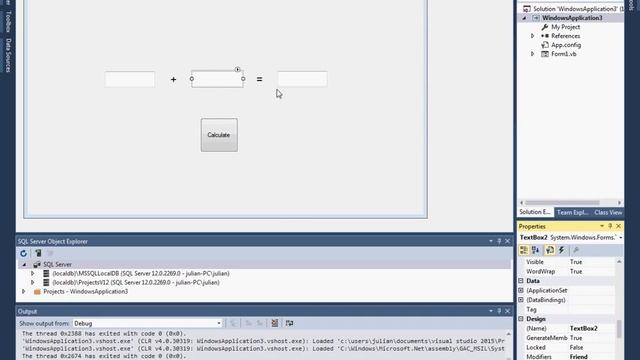Pin the Properties panel
The image size is (640, 360).
(610, 226)
